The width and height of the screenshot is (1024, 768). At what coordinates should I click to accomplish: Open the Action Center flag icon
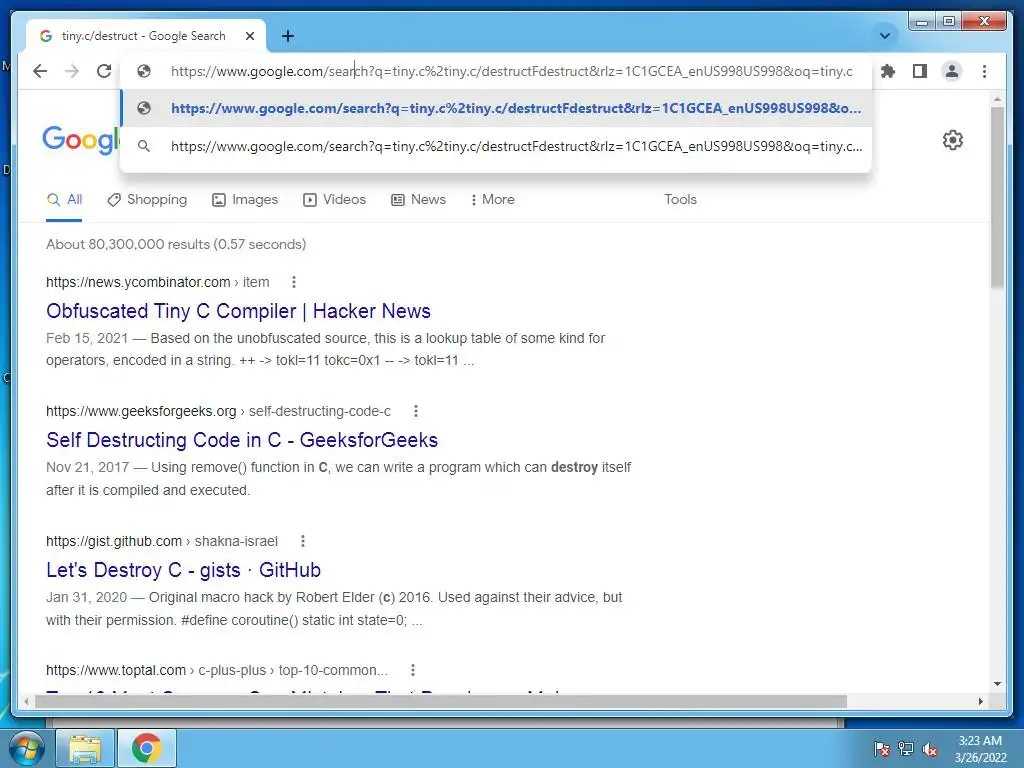pyautogui.click(x=881, y=749)
